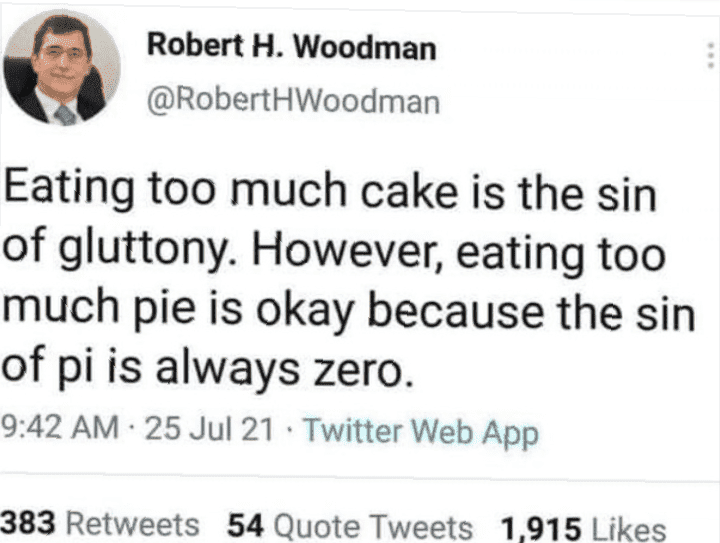The width and height of the screenshot is (720, 543).
Task: Visit the @RobertHWoodman handle link
Action: (x=293, y=101)
